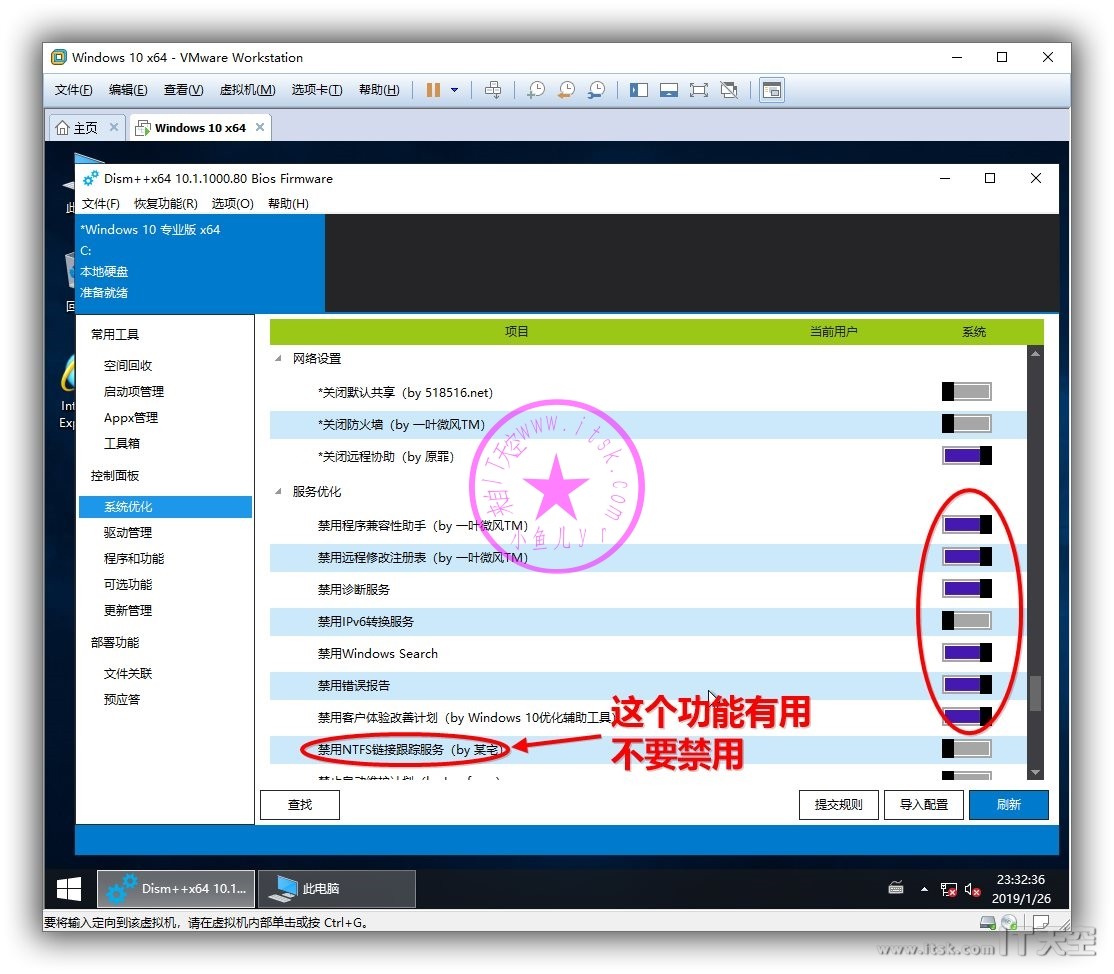Open Dism++ 恢复功能(R) menu
This screenshot has height=974, width=1114.
(x=166, y=204)
